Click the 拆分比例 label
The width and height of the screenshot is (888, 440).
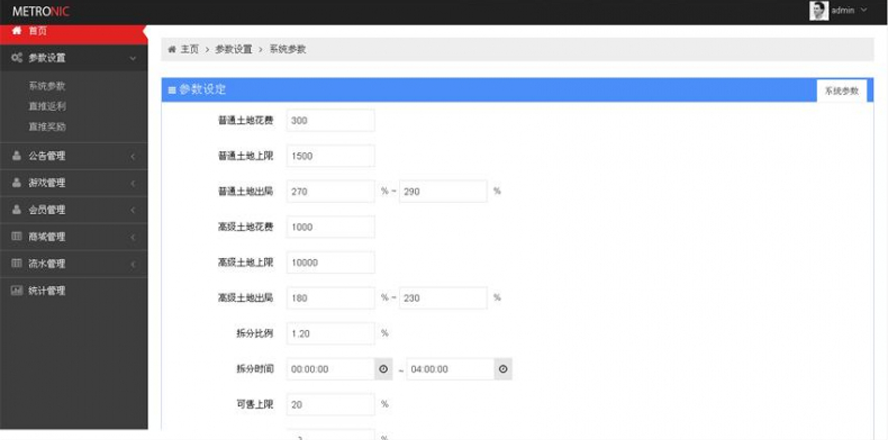click(255, 334)
